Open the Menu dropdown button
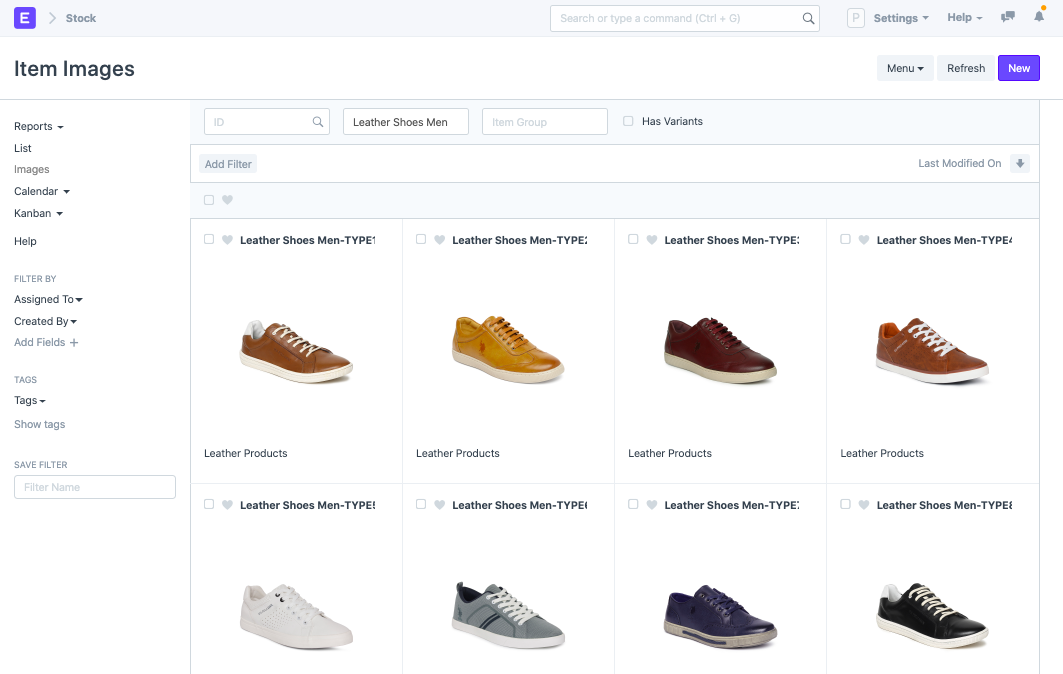 (904, 68)
